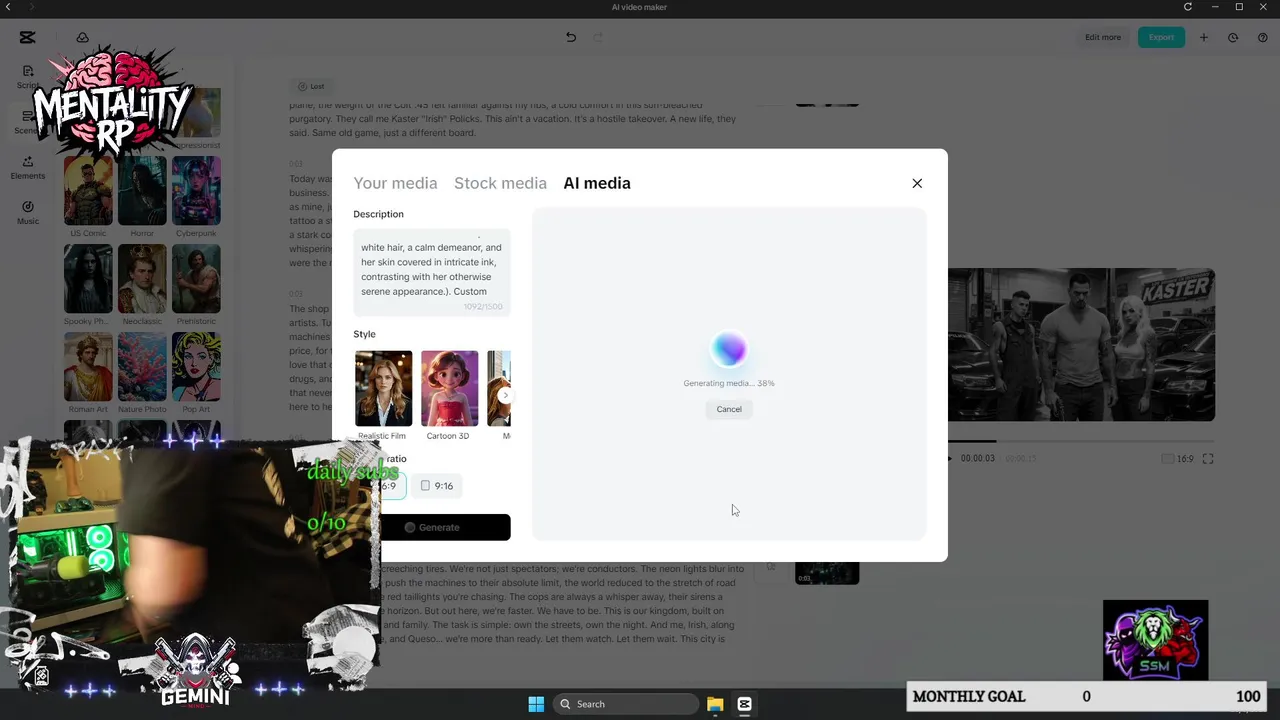Open the Windows Start menu
This screenshot has height=720, width=1280.
[x=536, y=704]
